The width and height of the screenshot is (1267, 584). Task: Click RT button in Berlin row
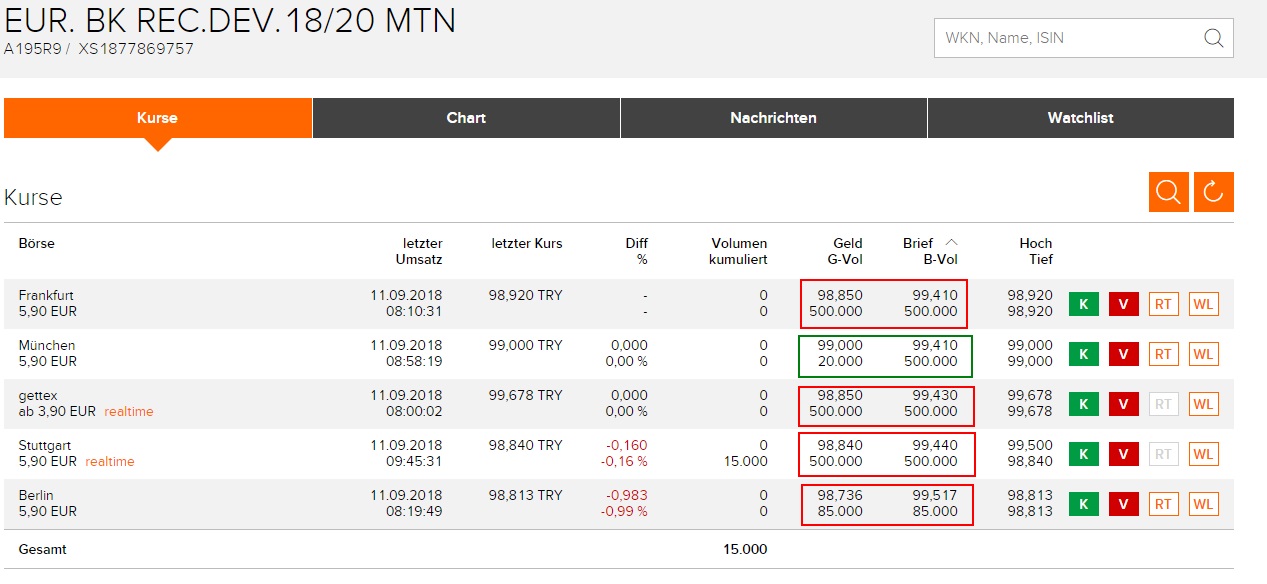(x=1163, y=504)
